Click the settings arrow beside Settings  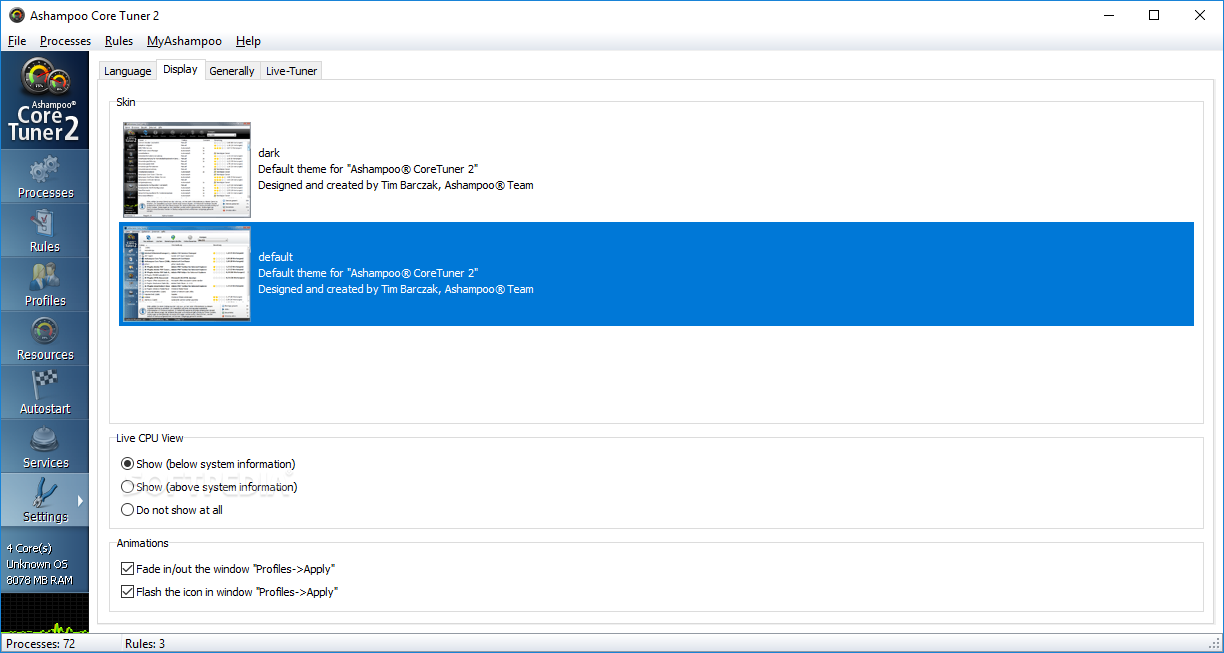click(80, 500)
